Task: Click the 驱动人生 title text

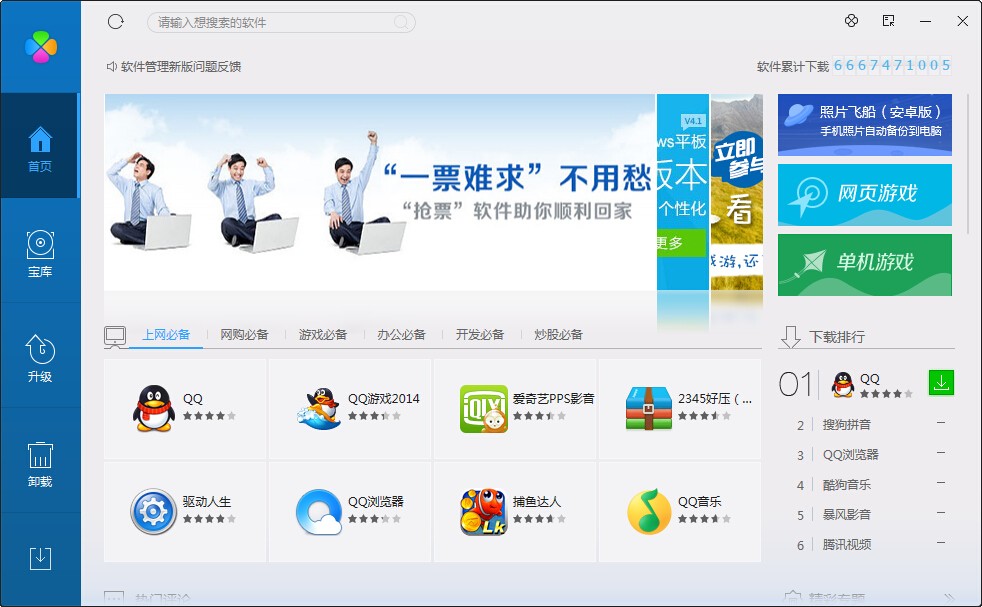Action: pyautogui.click(x=207, y=502)
